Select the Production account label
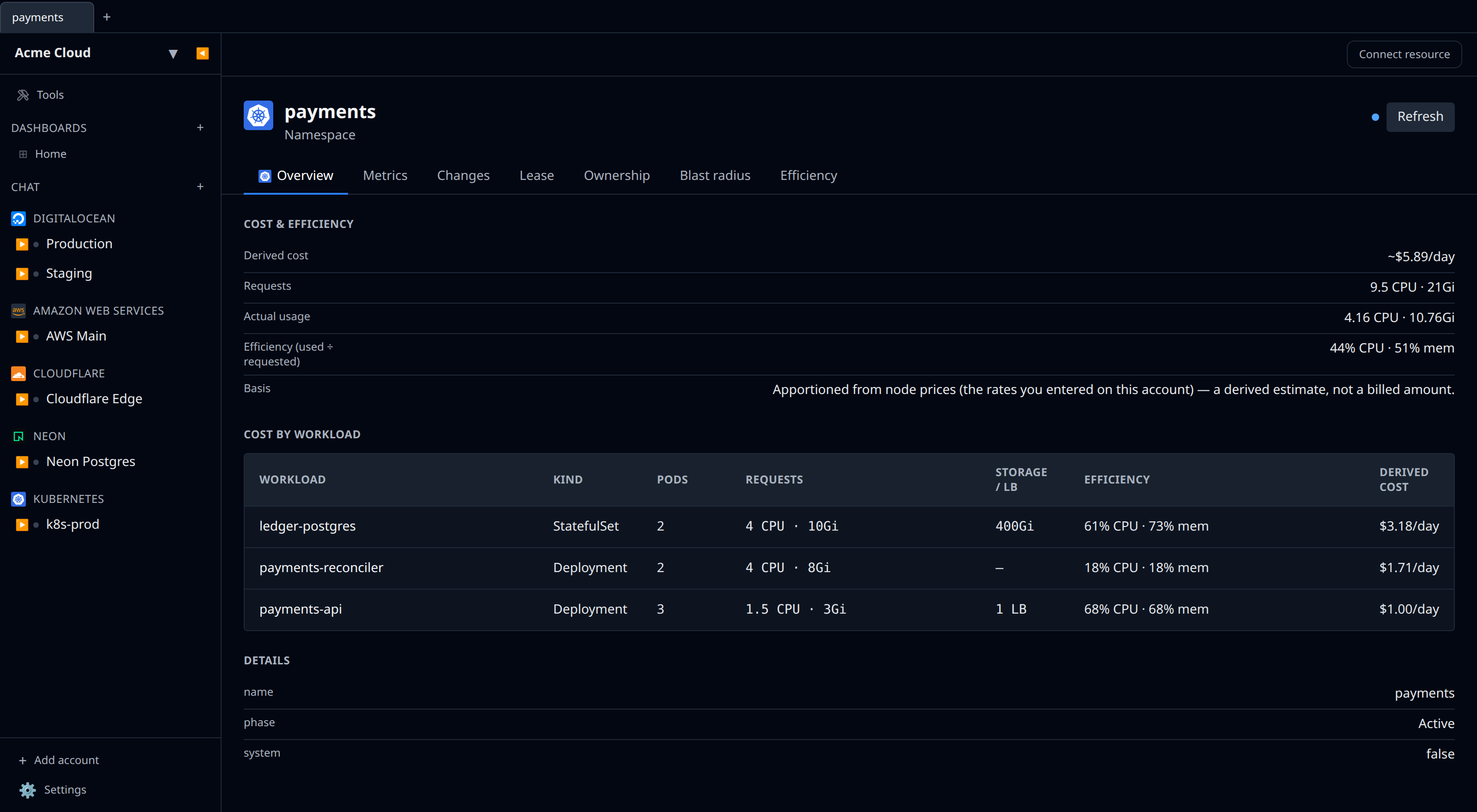1477x812 pixels. point(79,244)
